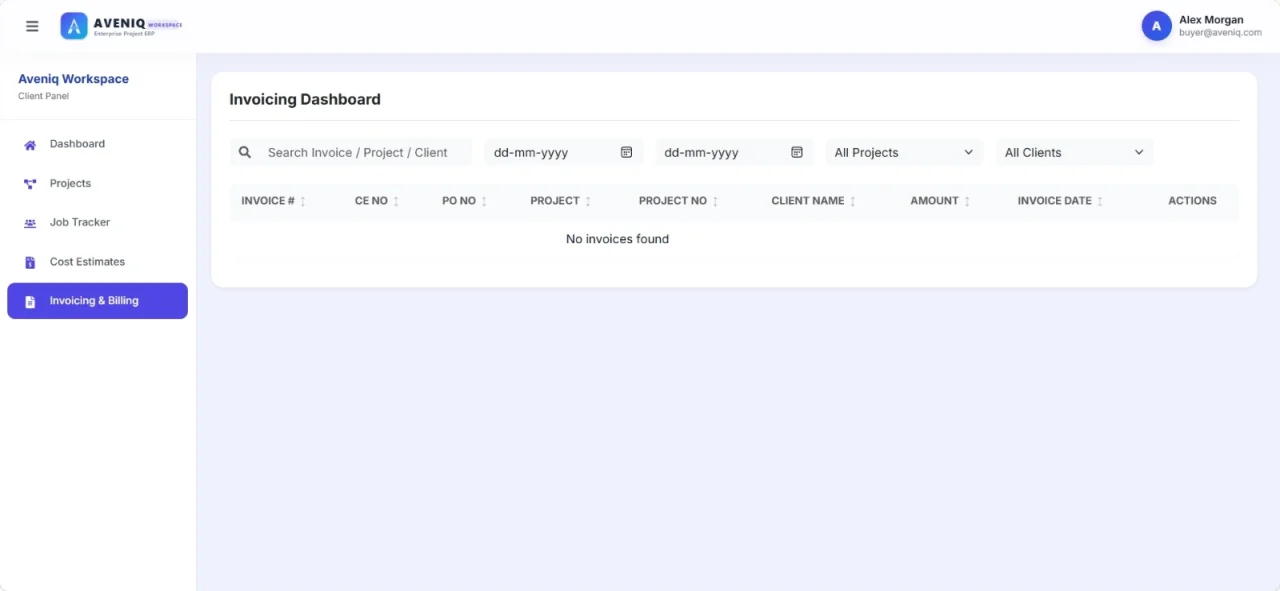Open the second date field's calendar icon
Image resolution: width=1280 pixels, height=591 pixels.
[x=797, y=153]
